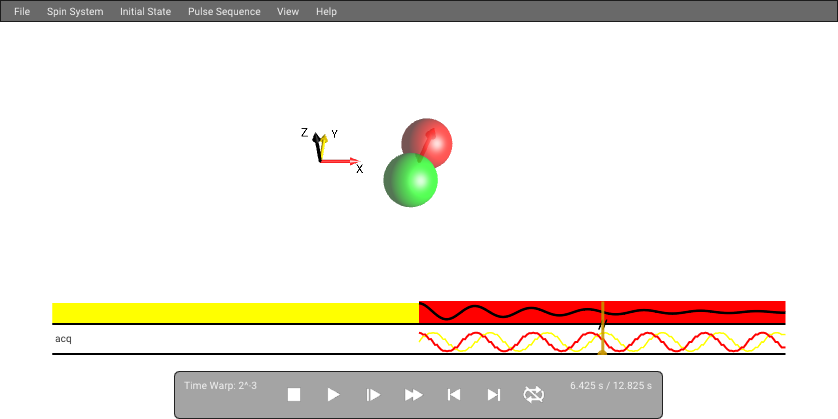Click the Play button
Screen dimensions: 838x419
pyautogui.click(x=333, y=395)
